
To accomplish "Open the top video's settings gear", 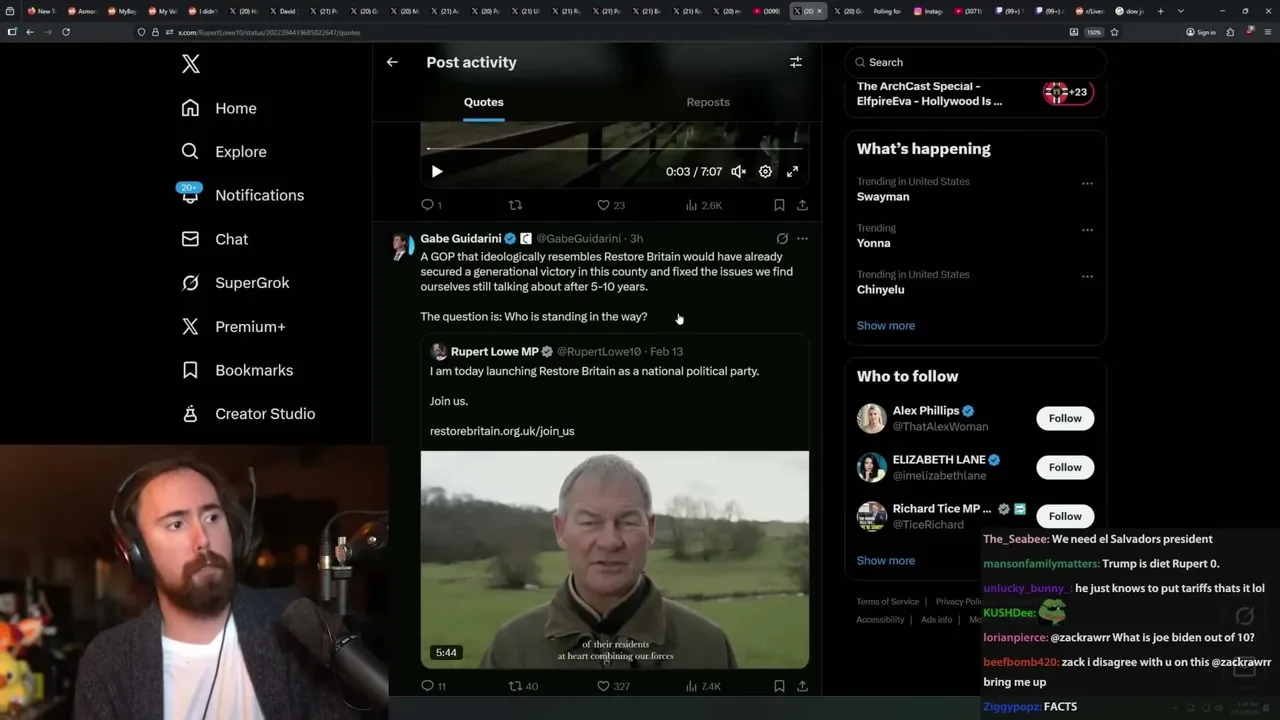I will [x=765, y=172].
